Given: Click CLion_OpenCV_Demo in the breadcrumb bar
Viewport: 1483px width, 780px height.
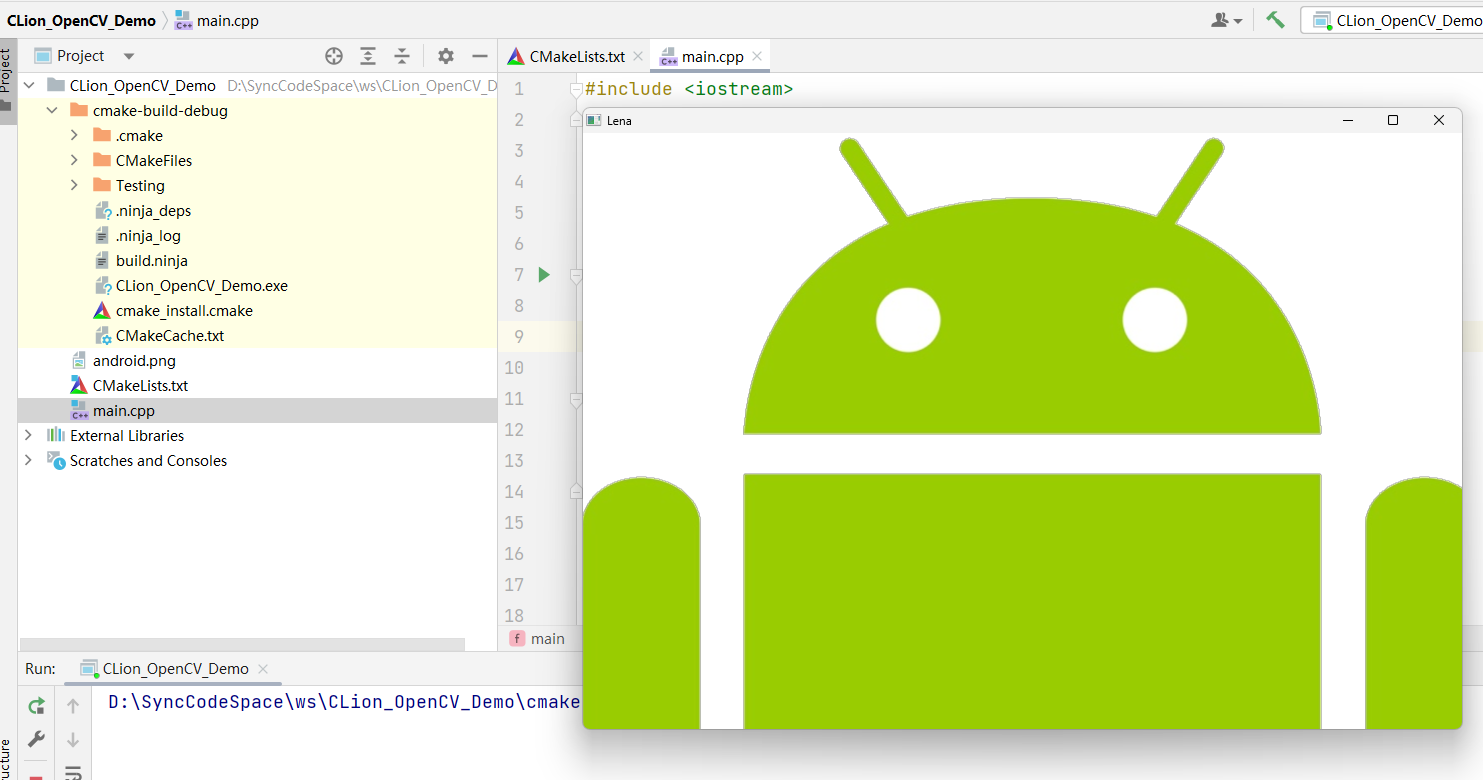Looking at the screenshot, I should pyautogui.click(x=81, y=20).
